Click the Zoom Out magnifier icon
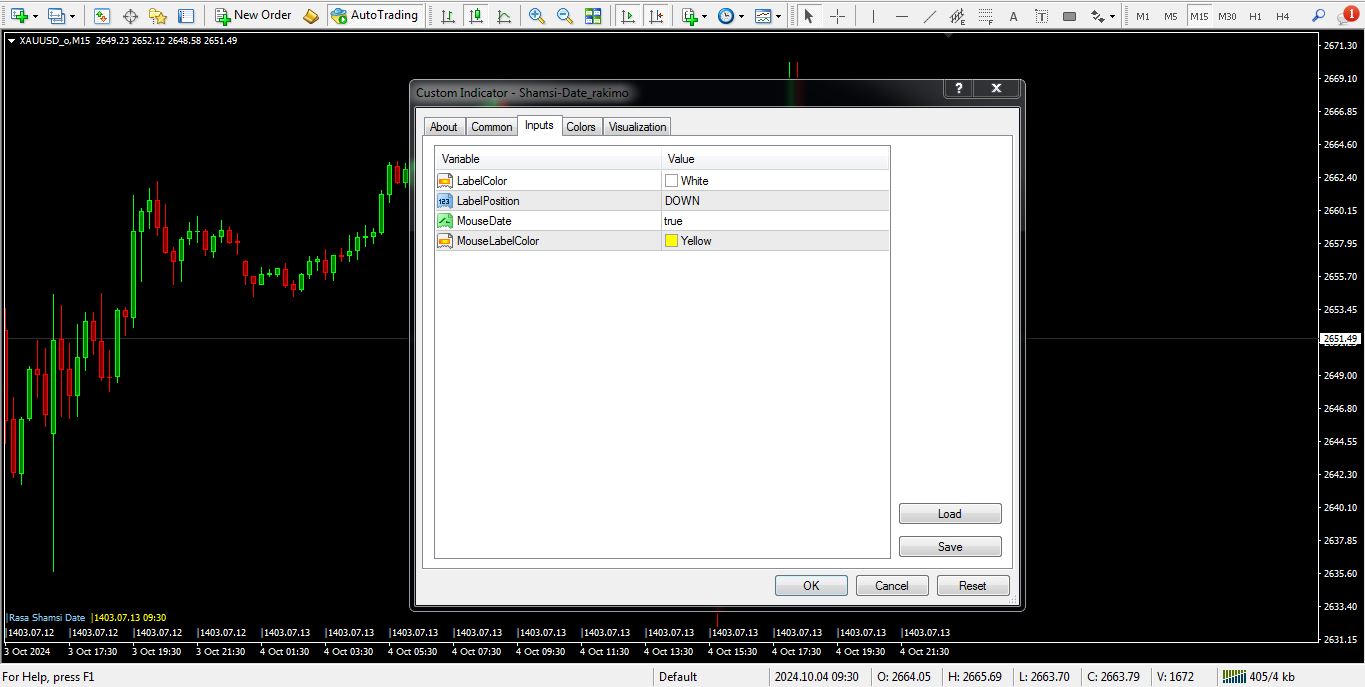 coord(565,16)
